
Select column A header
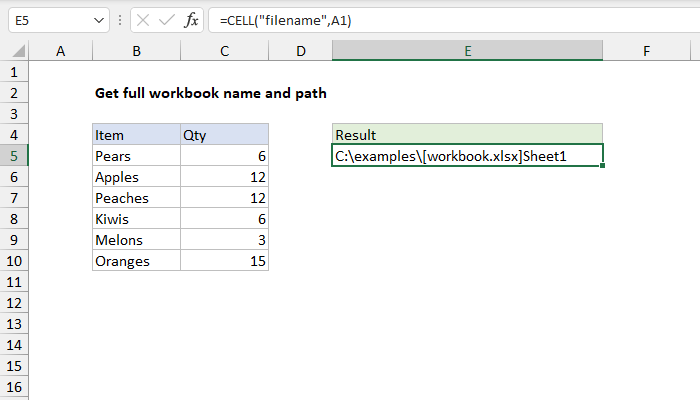coord(61,51)
